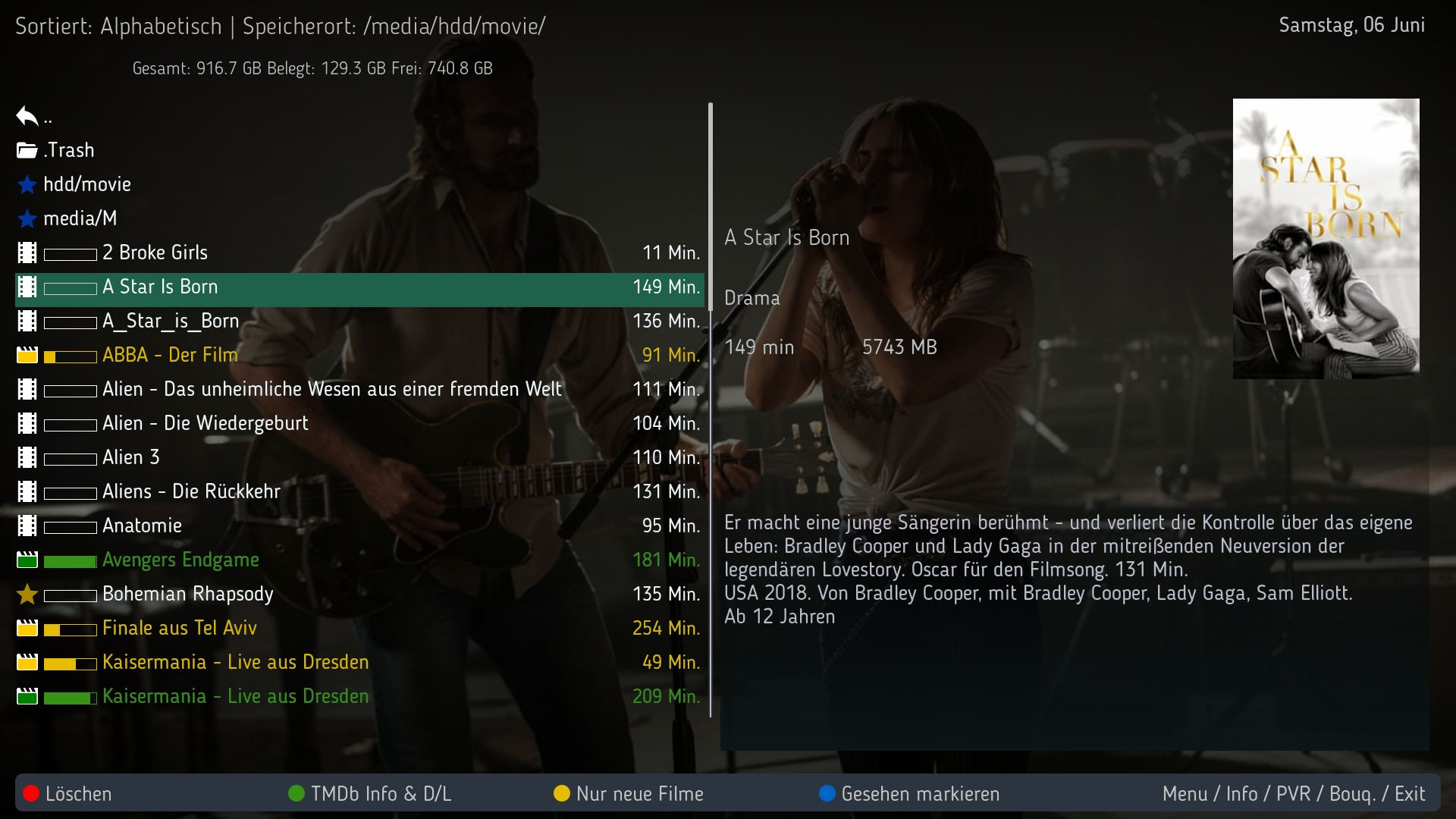Click the green TMDb Info & D/L button

[x=369, y=793]
